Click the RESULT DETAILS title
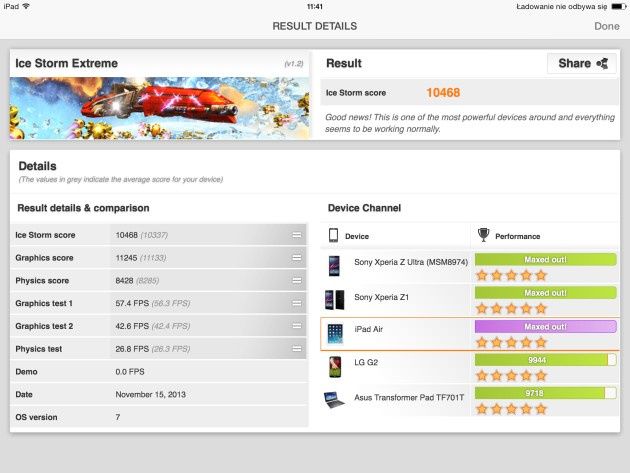This screenshot has width=630, height=473. (x=315, y=26)
